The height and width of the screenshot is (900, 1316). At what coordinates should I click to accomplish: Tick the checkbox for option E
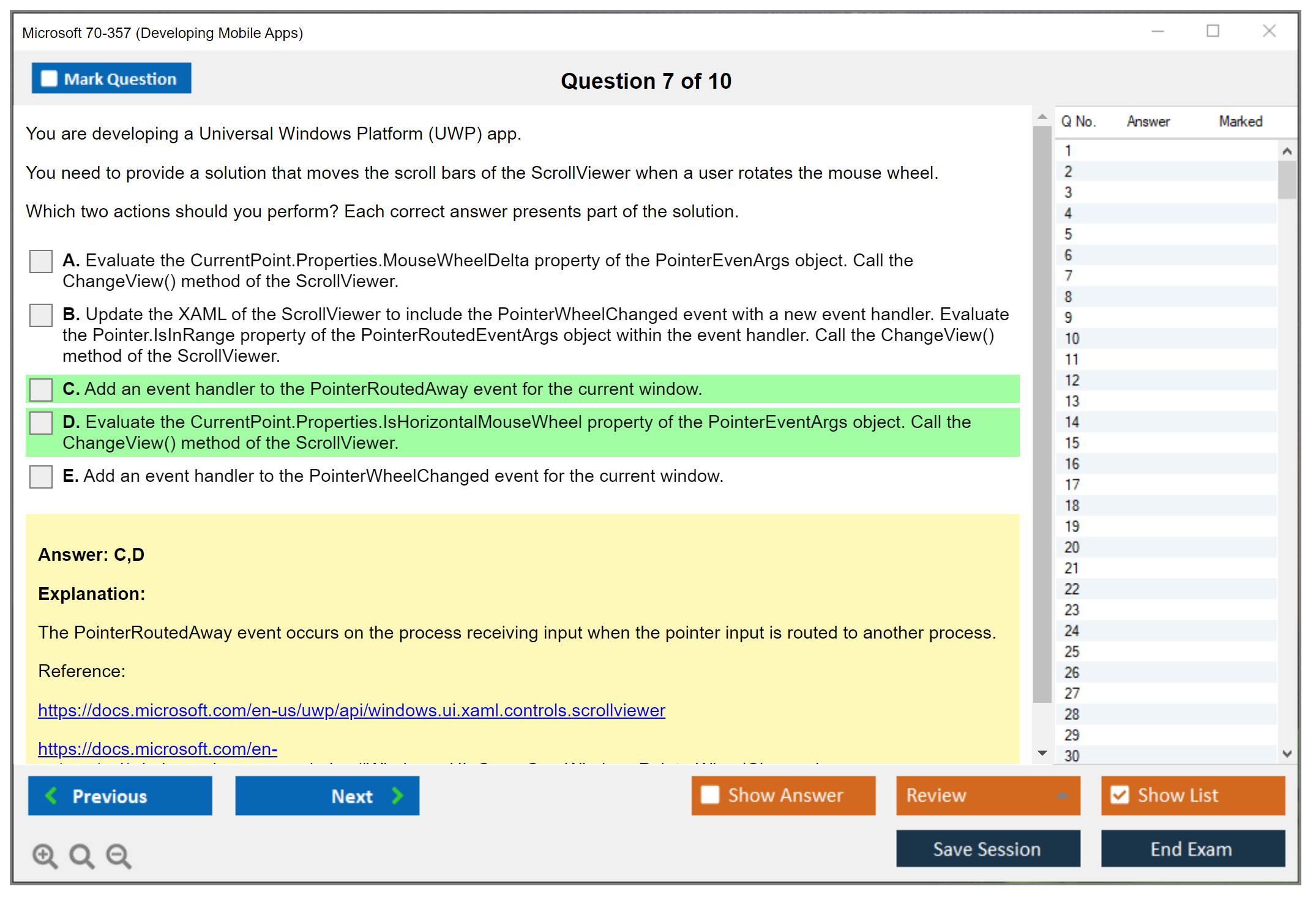[x=41, y=476]
